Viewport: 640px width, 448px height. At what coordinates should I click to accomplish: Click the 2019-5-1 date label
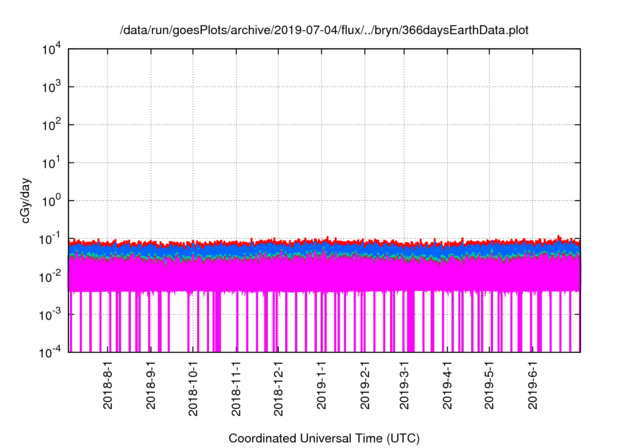[x=489, y=385]
